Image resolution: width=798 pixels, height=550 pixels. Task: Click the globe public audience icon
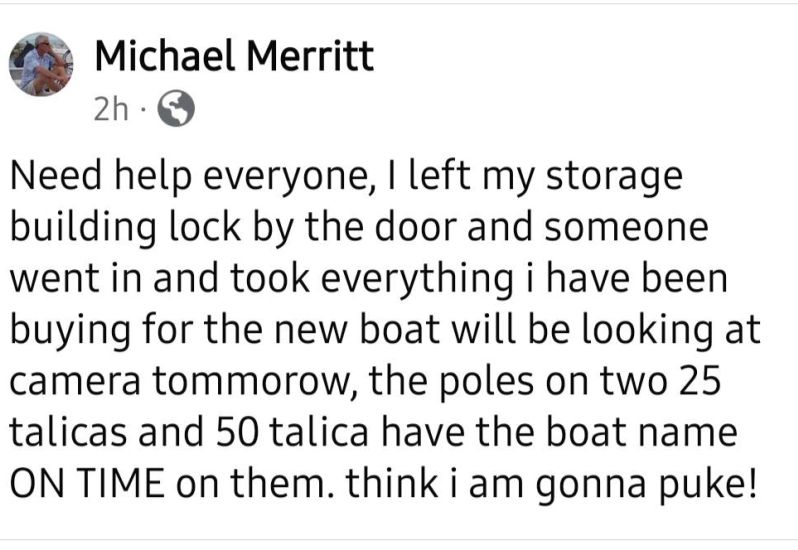coord(174,111)
